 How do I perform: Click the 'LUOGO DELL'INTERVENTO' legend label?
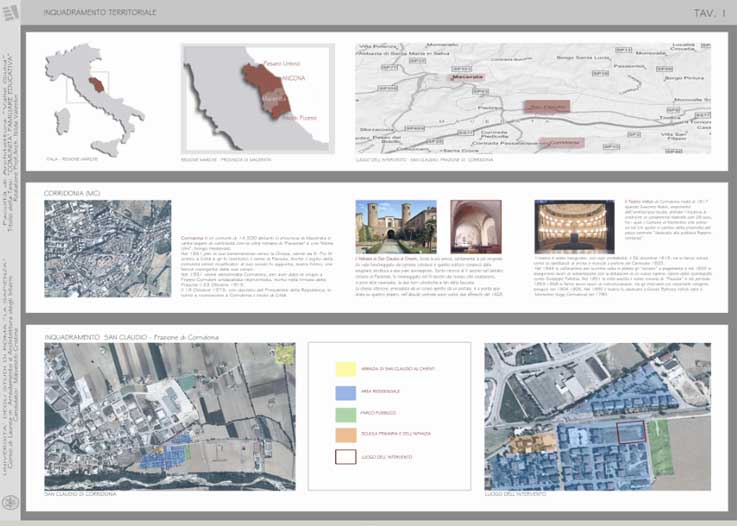[386, 457]
